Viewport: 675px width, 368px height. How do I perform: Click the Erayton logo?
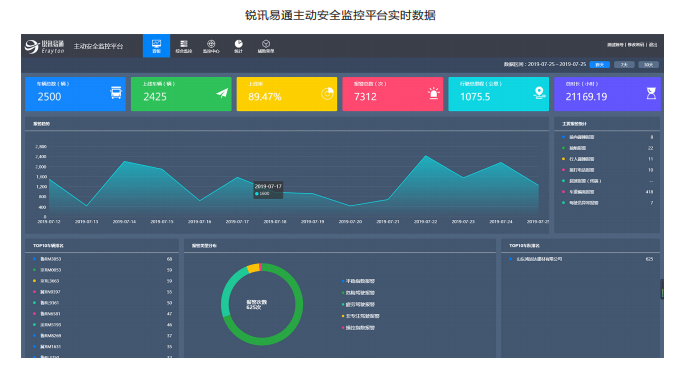44,46
